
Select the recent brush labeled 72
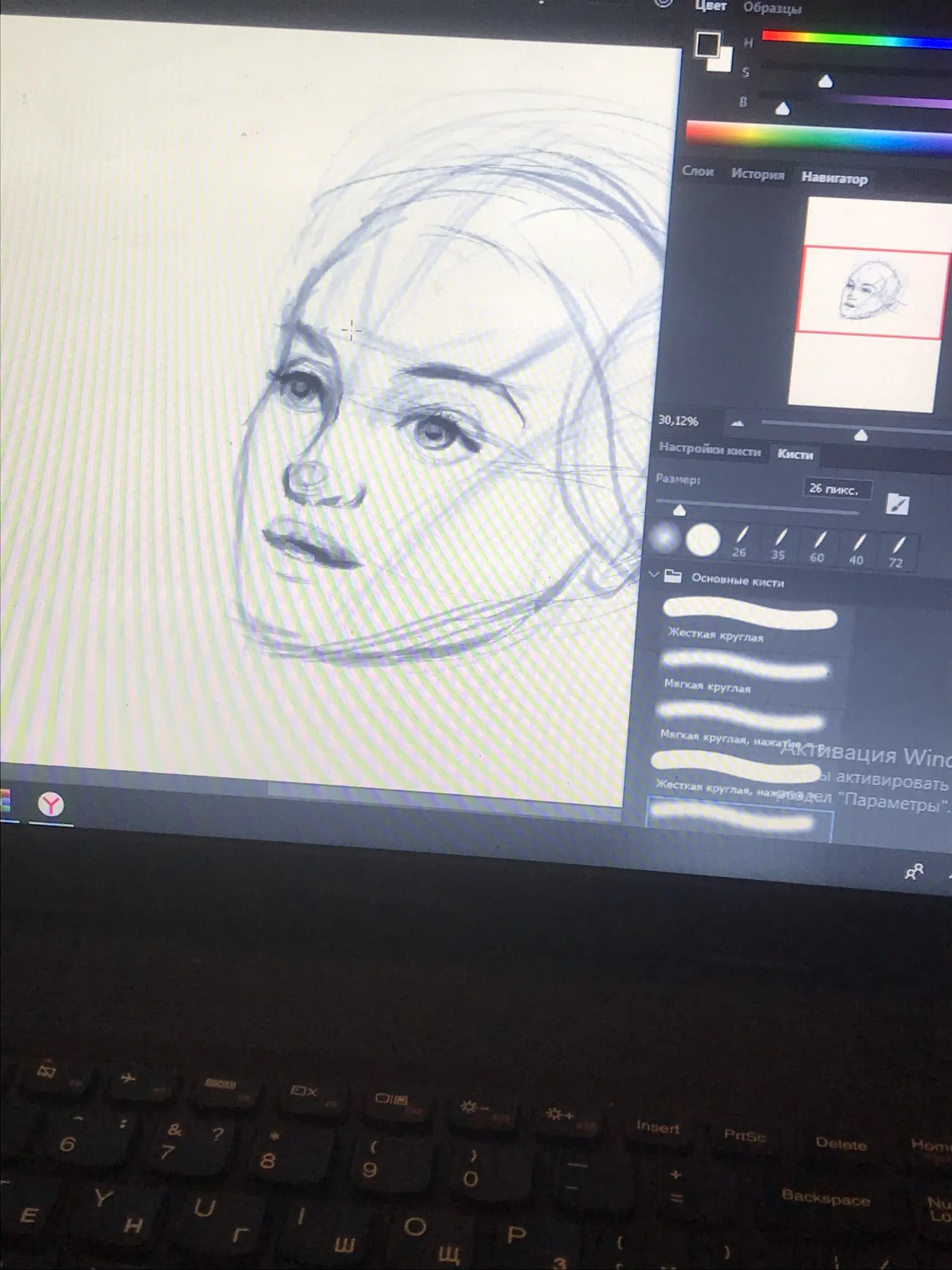tap(897, 553)
